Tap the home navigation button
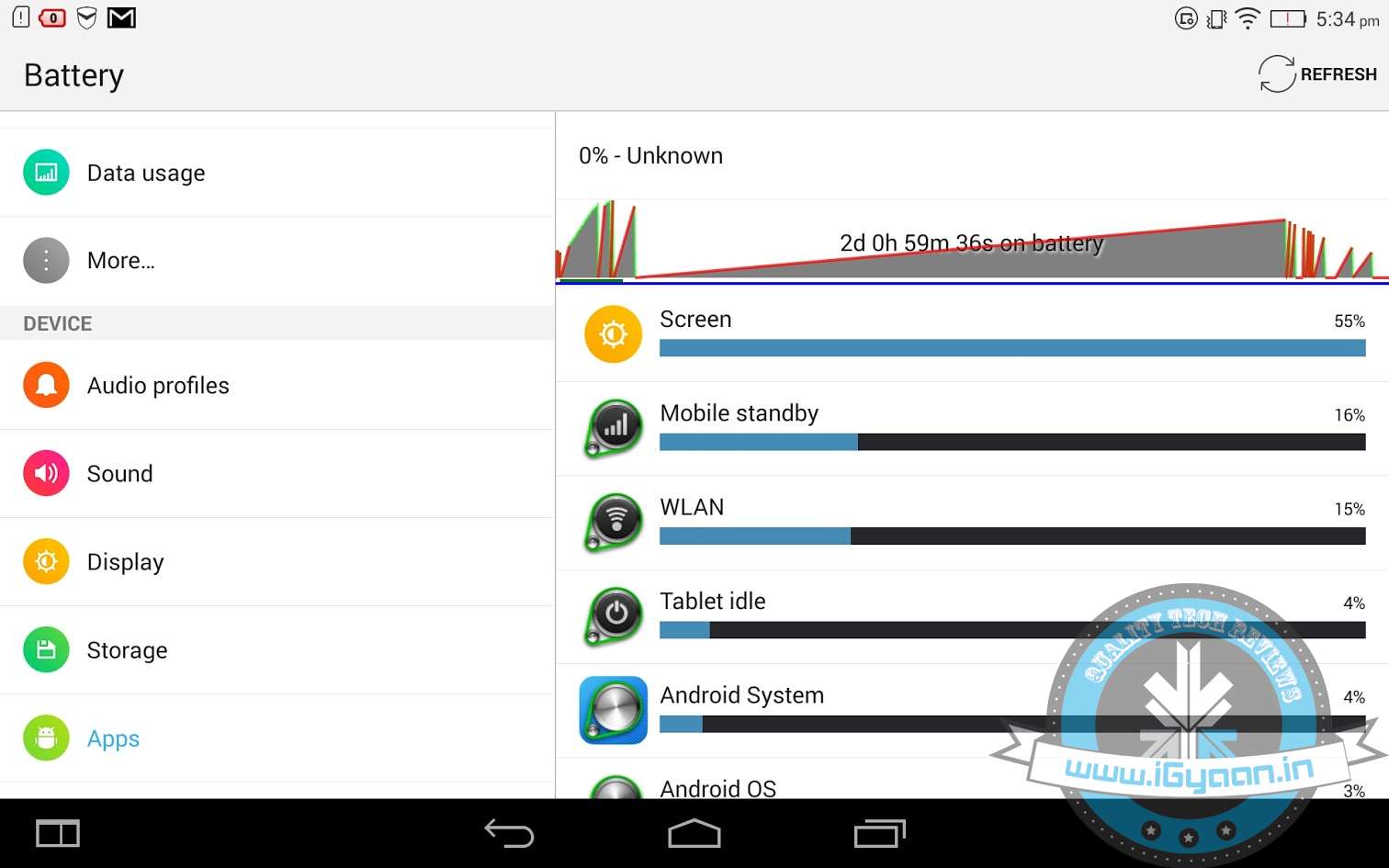Viewport: 1389px width, 868px height. tap(694, 833)
